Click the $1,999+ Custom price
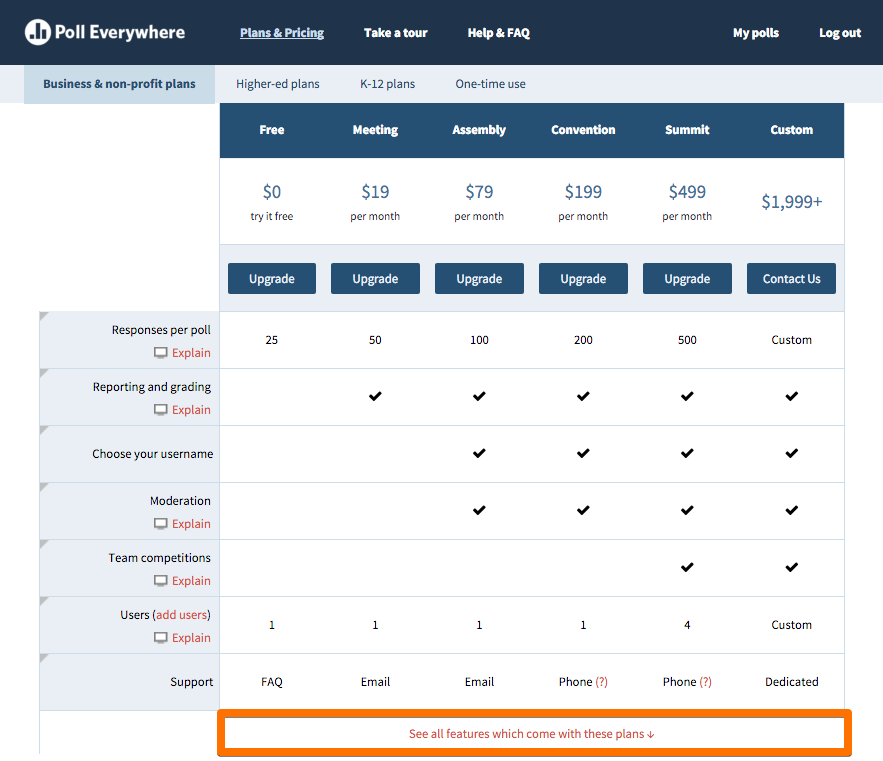883x761 pixels. pyautogui.click(x=791, y=202)
